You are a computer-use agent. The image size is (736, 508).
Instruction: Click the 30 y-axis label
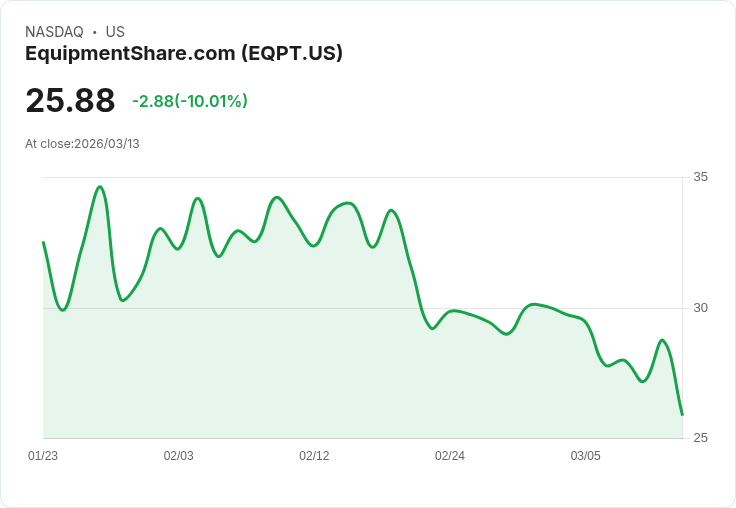pos(700,308)
